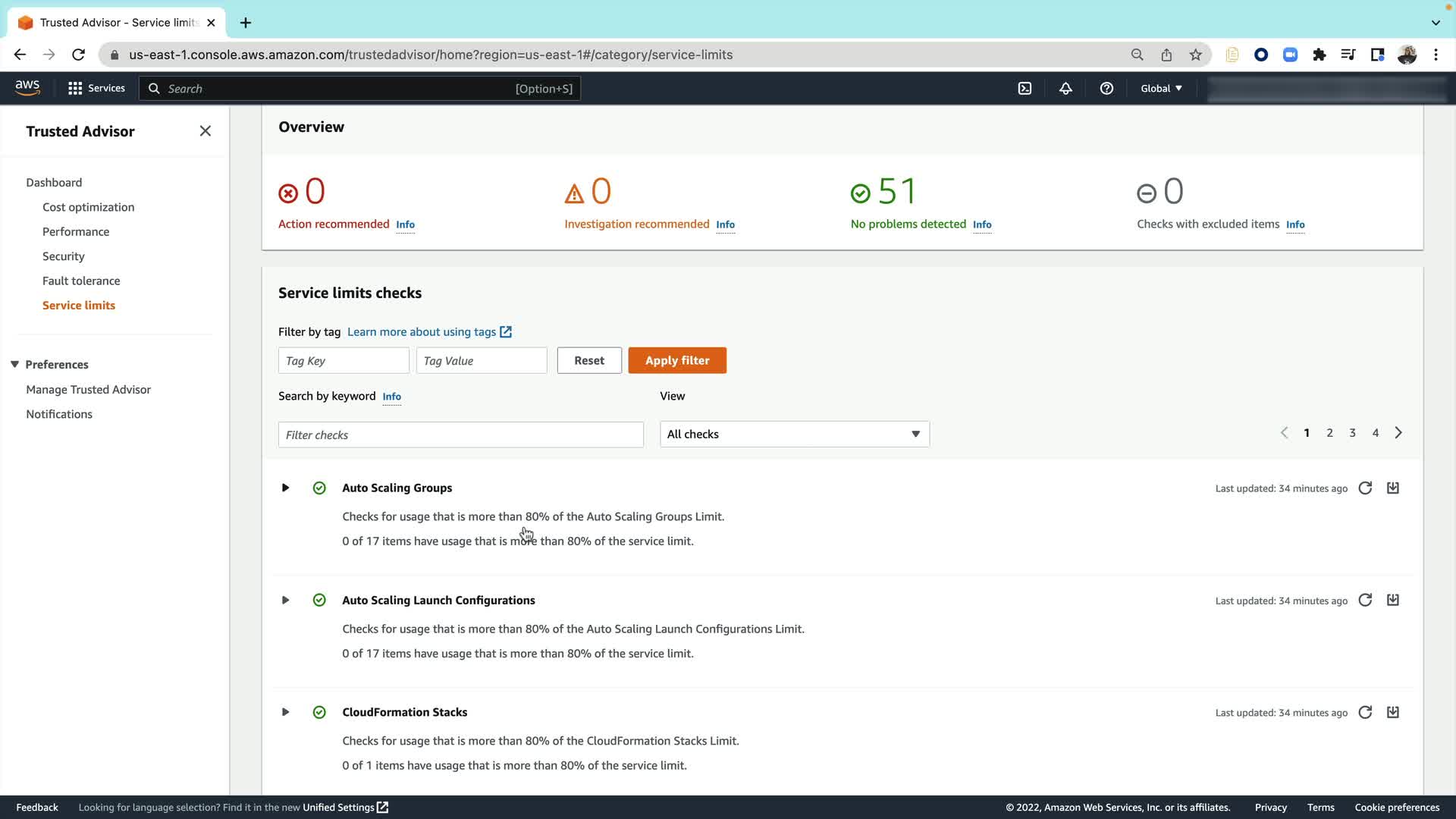Open the All checks view dropdown
The width and height of the screenshot is (1456, 819).
point(794,435)
